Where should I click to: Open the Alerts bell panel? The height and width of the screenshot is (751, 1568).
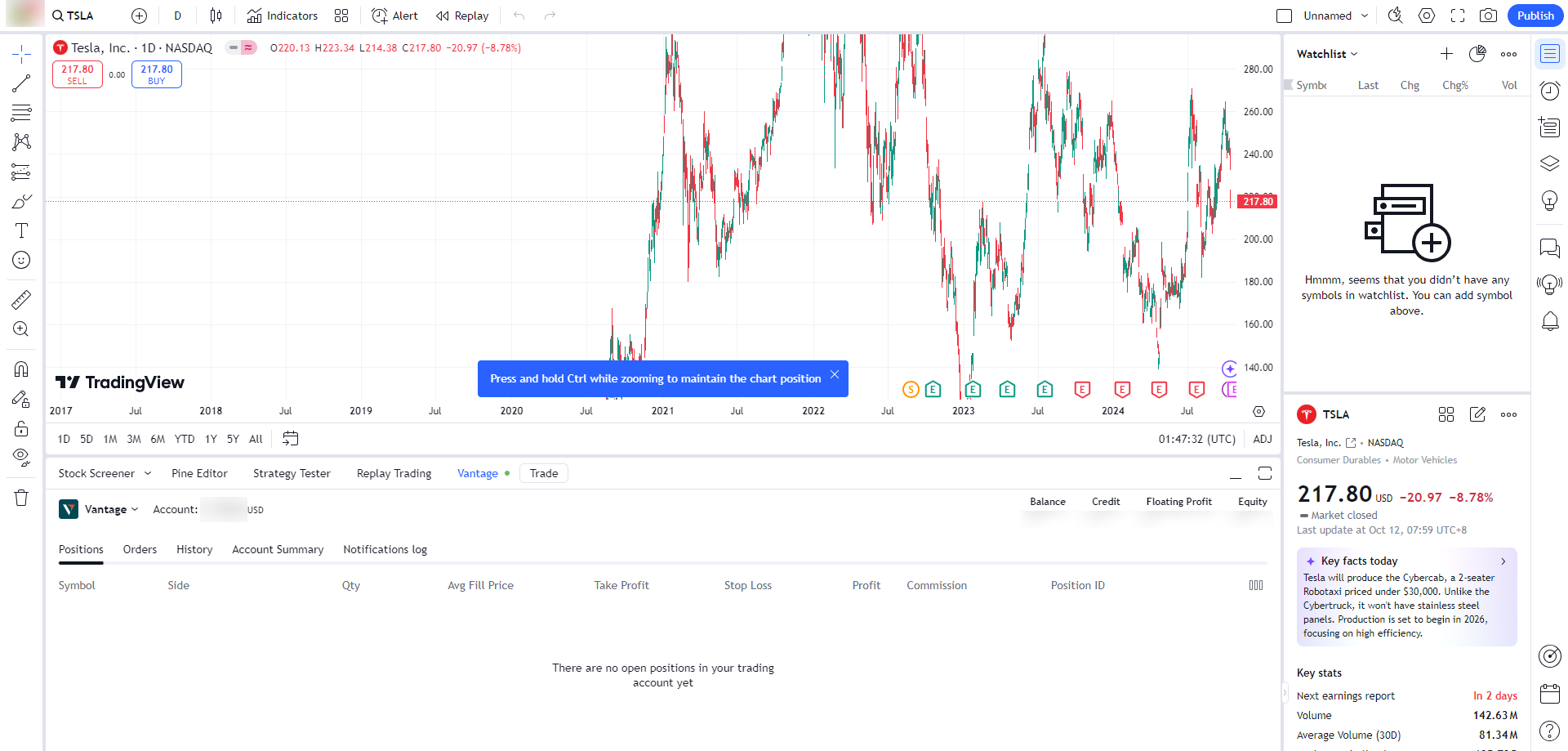point(1549,321)
